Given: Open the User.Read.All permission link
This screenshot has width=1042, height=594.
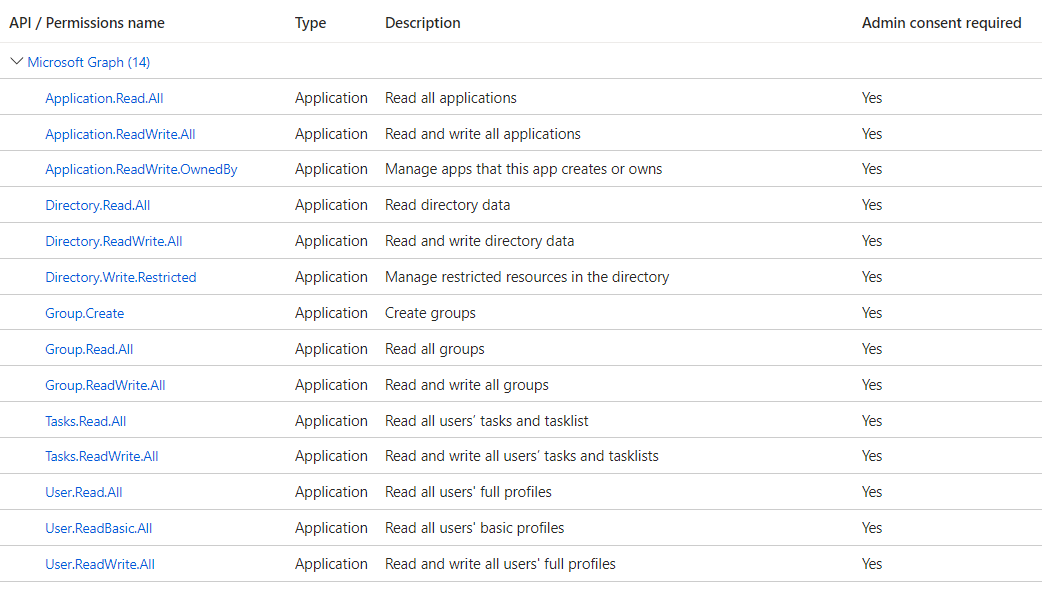Looking at the screenshot, I should pyautogui.click(x=84, y=492).
